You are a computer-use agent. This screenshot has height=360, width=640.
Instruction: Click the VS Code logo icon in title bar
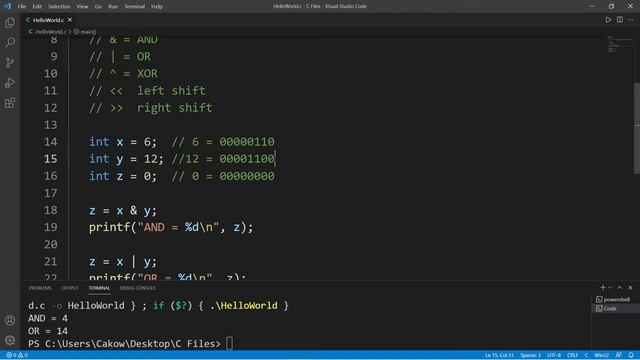pos(7,6)
